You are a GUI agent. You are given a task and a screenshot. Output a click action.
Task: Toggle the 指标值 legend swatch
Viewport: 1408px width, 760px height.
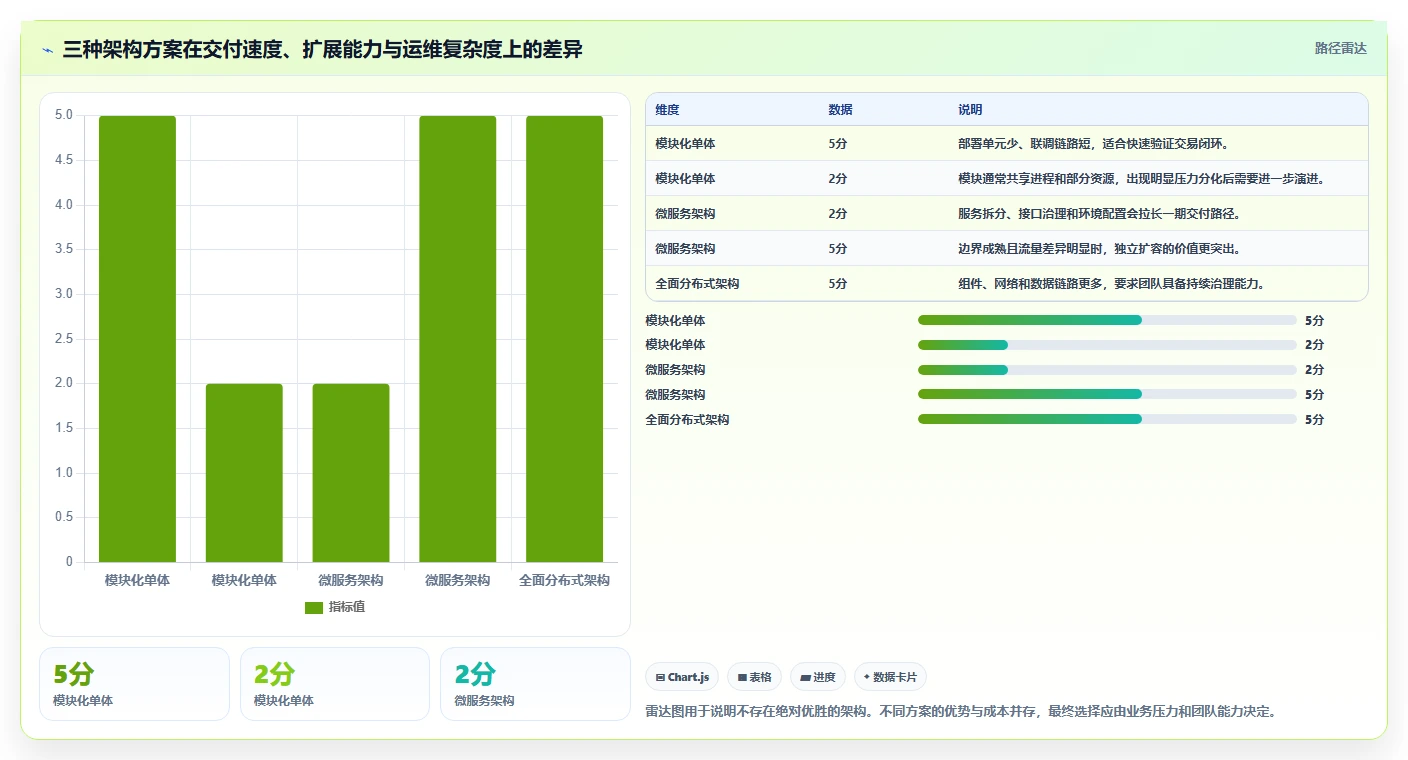314,607
